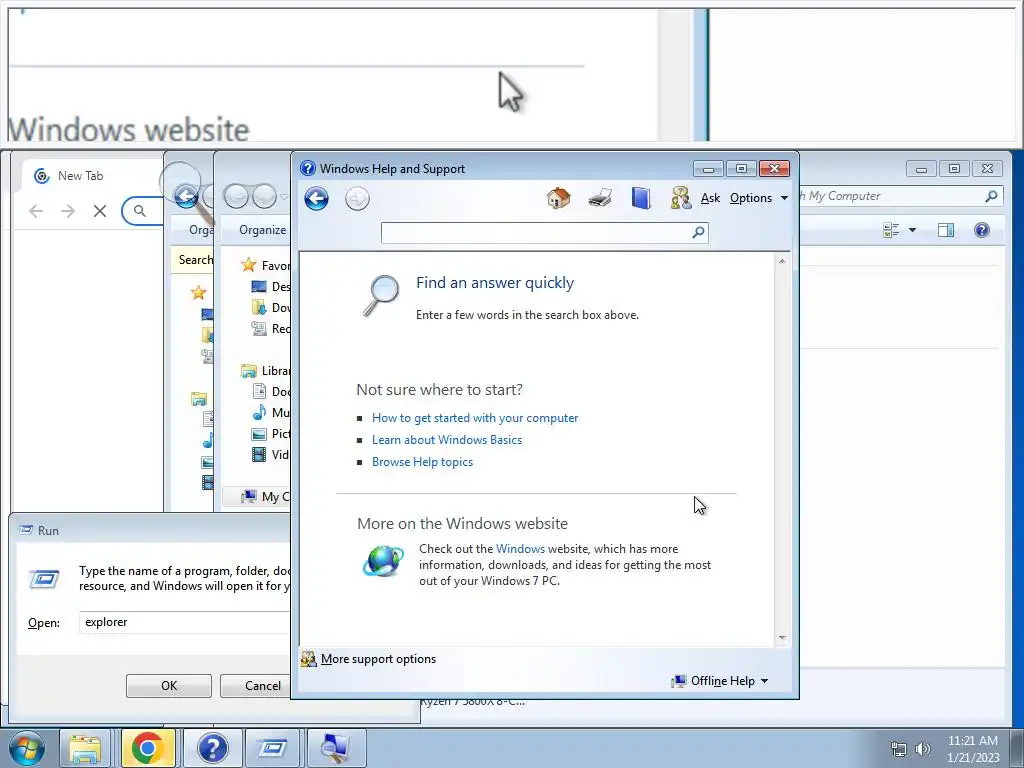Toggle the preview pane icon in Explorer
The height and width of the screenshot is (768, 1024).
[946, 230]
